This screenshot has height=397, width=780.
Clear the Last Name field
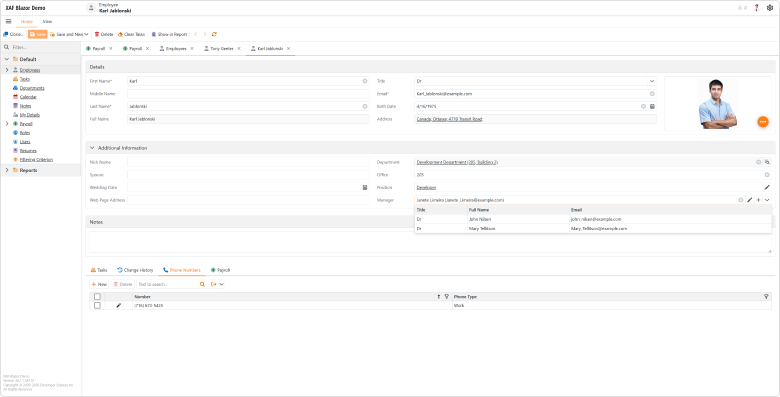pyautogui.click(x=365, y=106)
